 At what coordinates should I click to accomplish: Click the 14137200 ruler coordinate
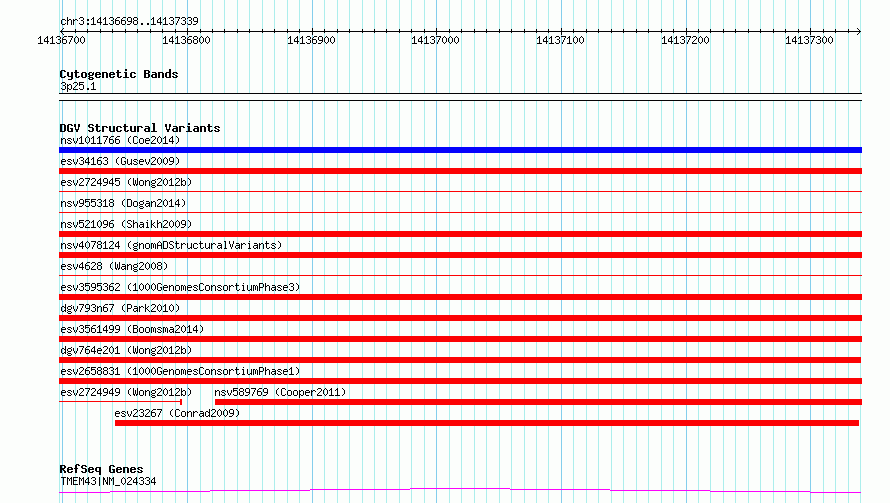click(x=685, y=40)
